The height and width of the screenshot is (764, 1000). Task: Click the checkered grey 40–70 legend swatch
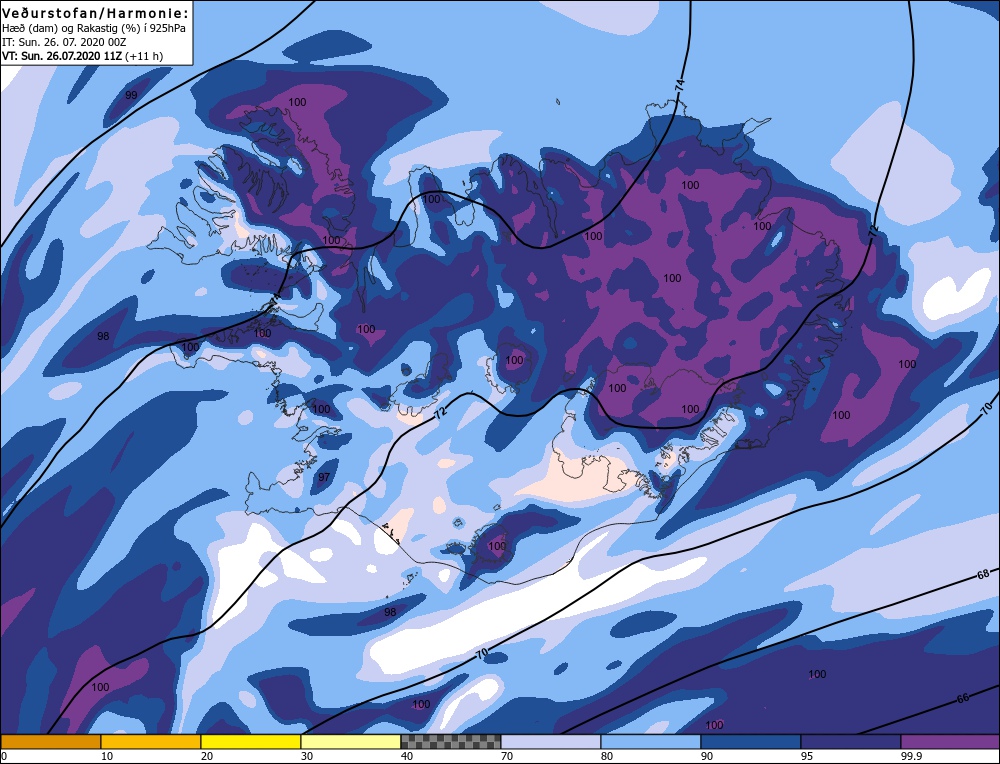click(451, 741)
